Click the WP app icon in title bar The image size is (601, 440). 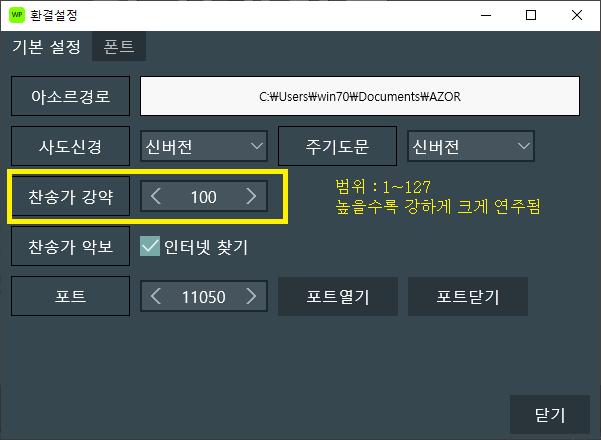17,15
